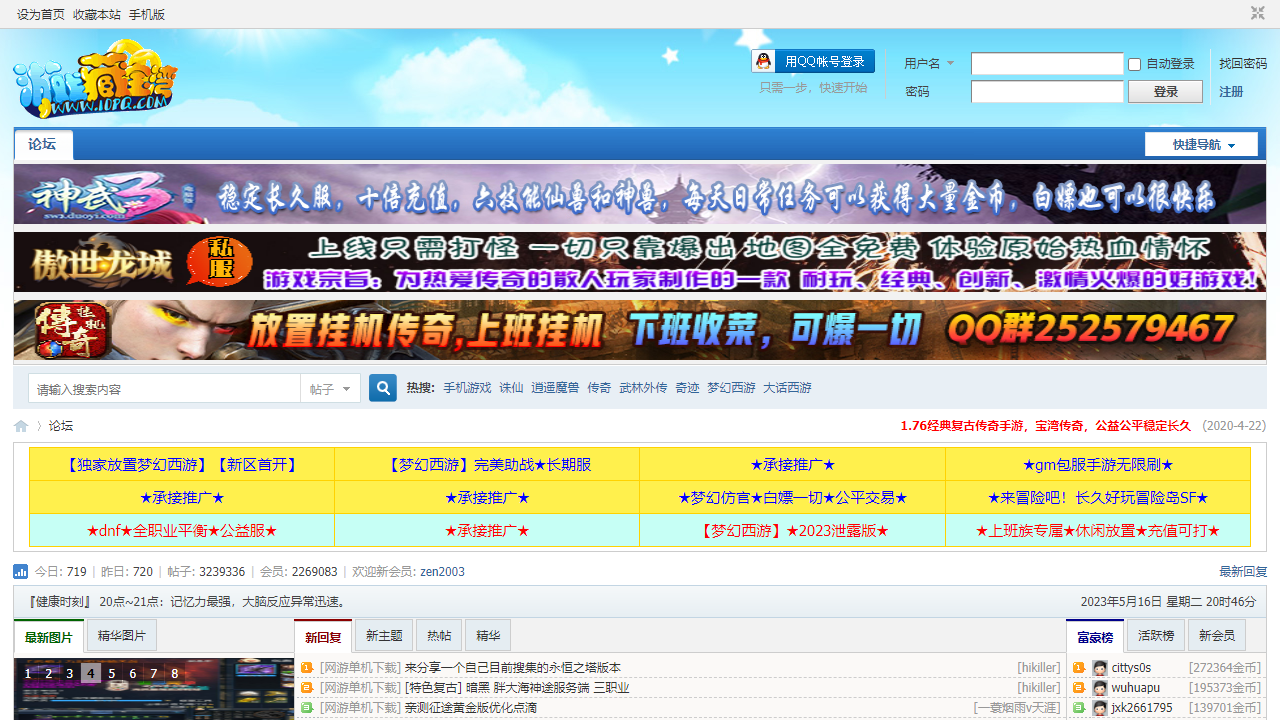Click the search content input box
The image size is (1280, 720).
tap(164, 389)
